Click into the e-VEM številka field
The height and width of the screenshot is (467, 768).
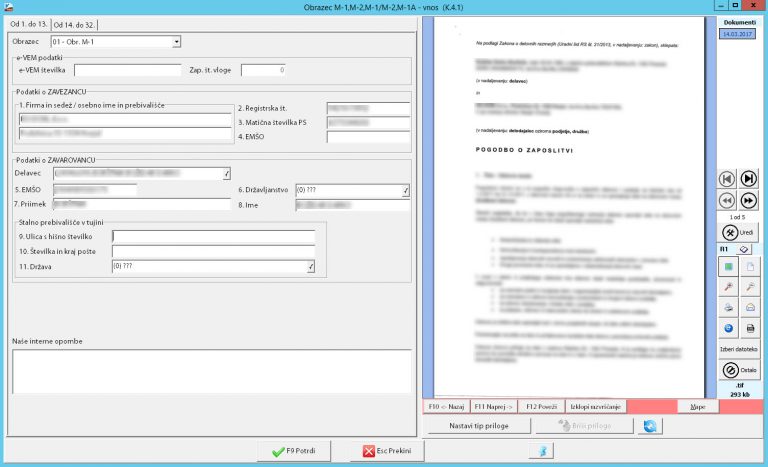click(x=126, y=70)
